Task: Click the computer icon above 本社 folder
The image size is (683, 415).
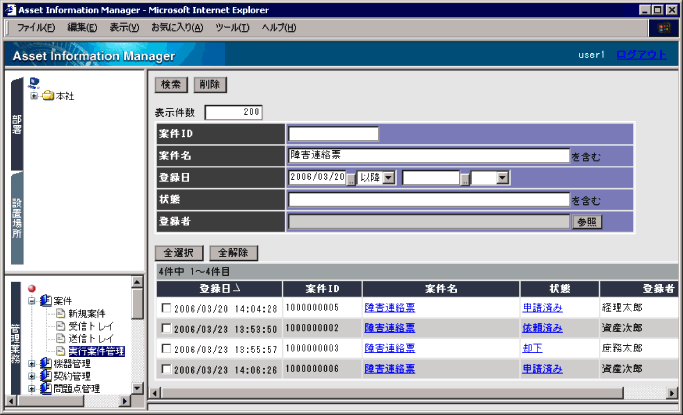Action: [34, 83]
